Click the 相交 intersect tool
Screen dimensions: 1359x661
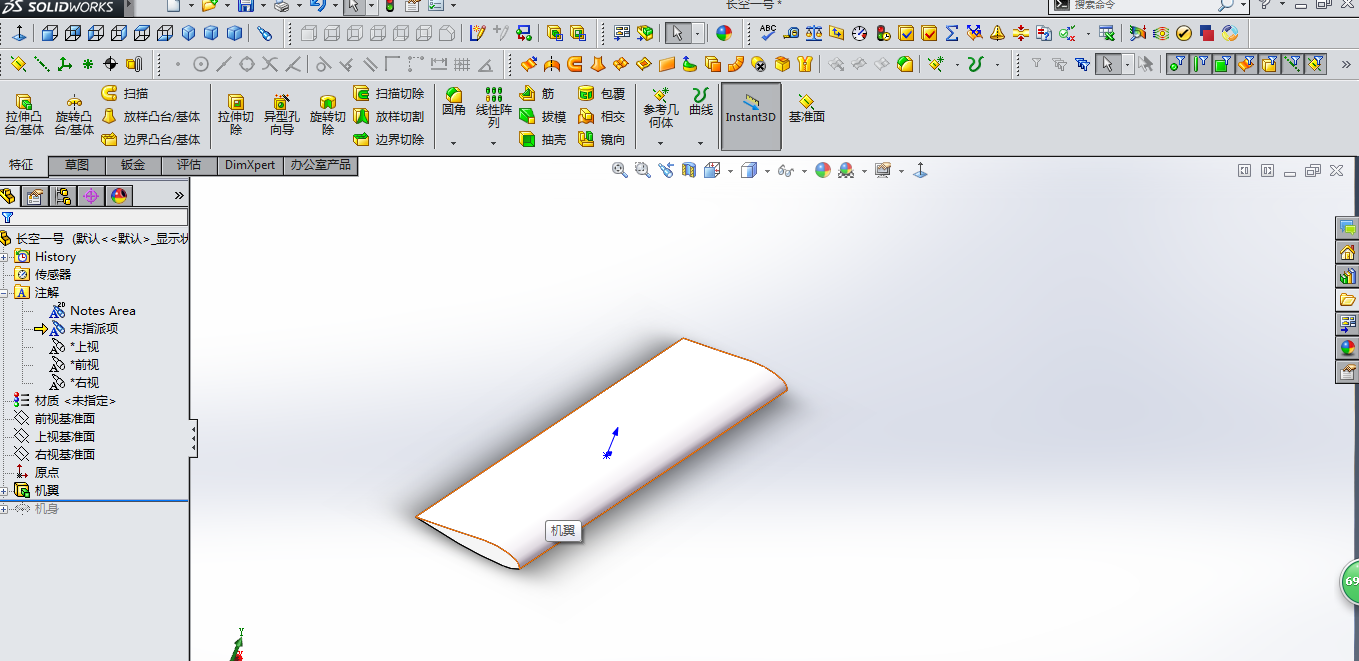point(601,116)
